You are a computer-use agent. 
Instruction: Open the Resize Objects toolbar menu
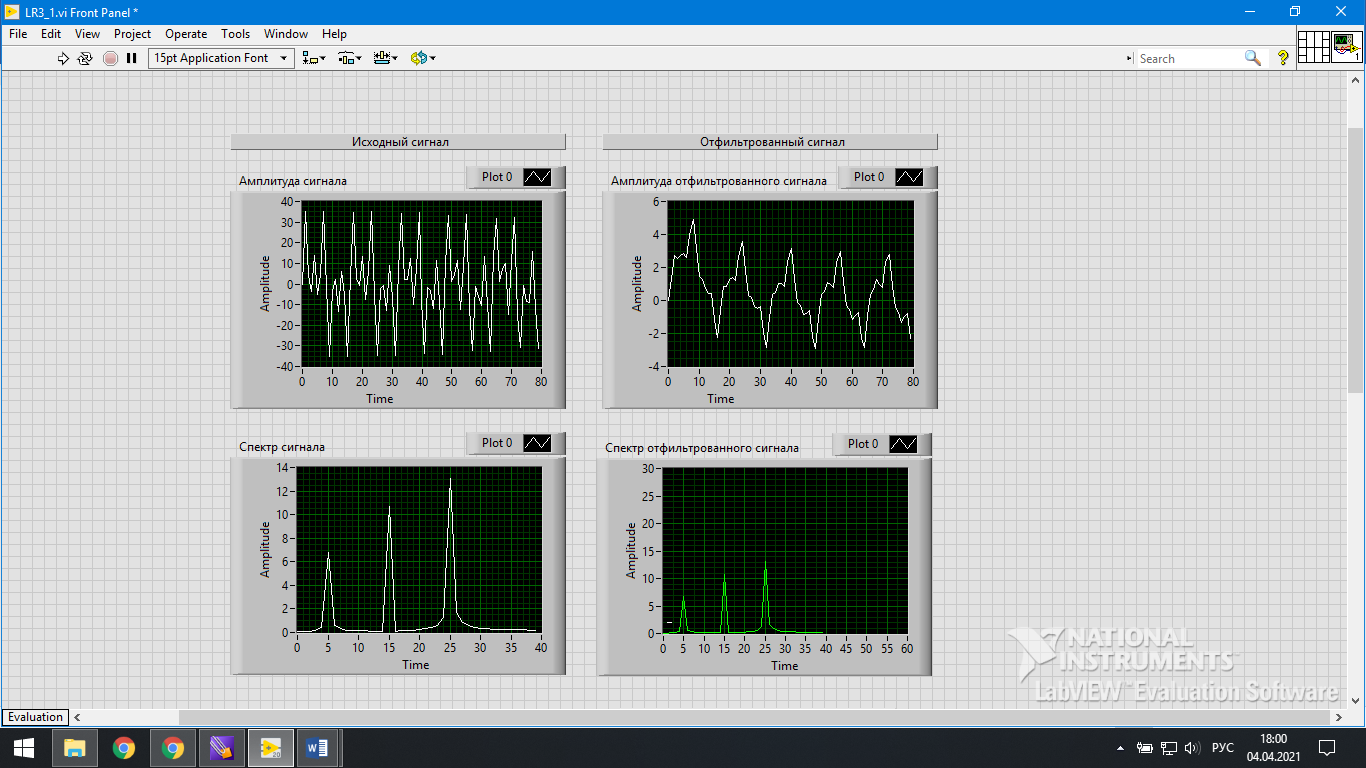point(385,58)
